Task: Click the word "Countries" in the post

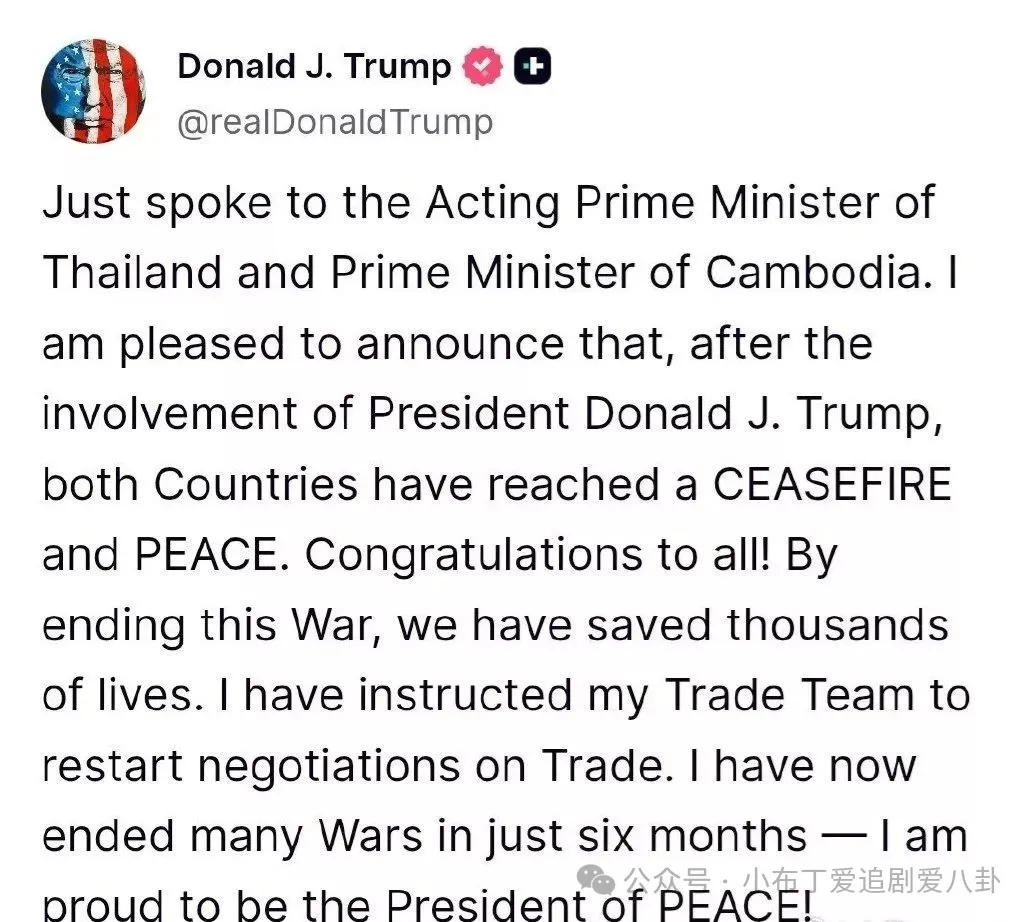Action: 257,485
